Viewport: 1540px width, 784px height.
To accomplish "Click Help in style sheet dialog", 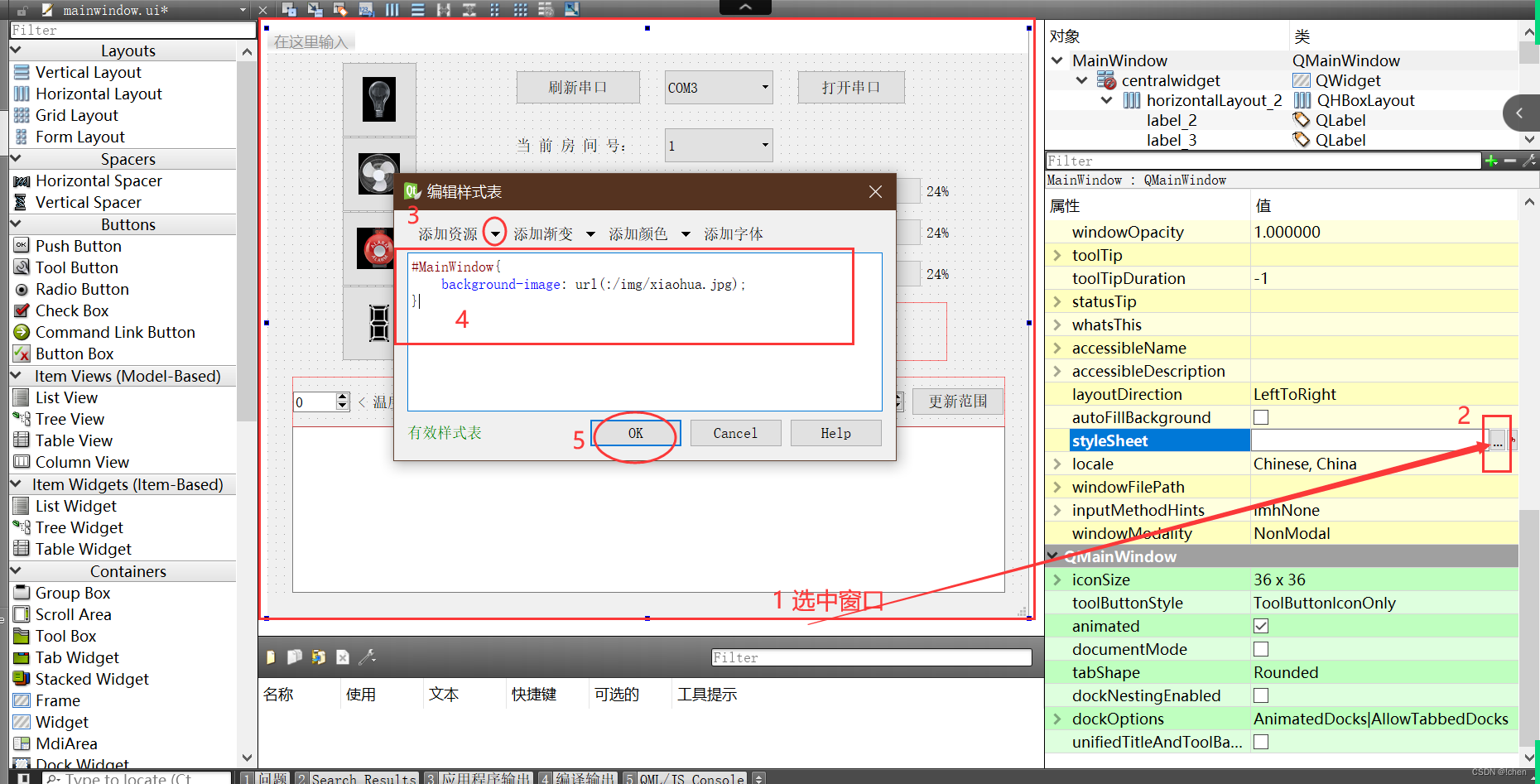I will point(835,433).
